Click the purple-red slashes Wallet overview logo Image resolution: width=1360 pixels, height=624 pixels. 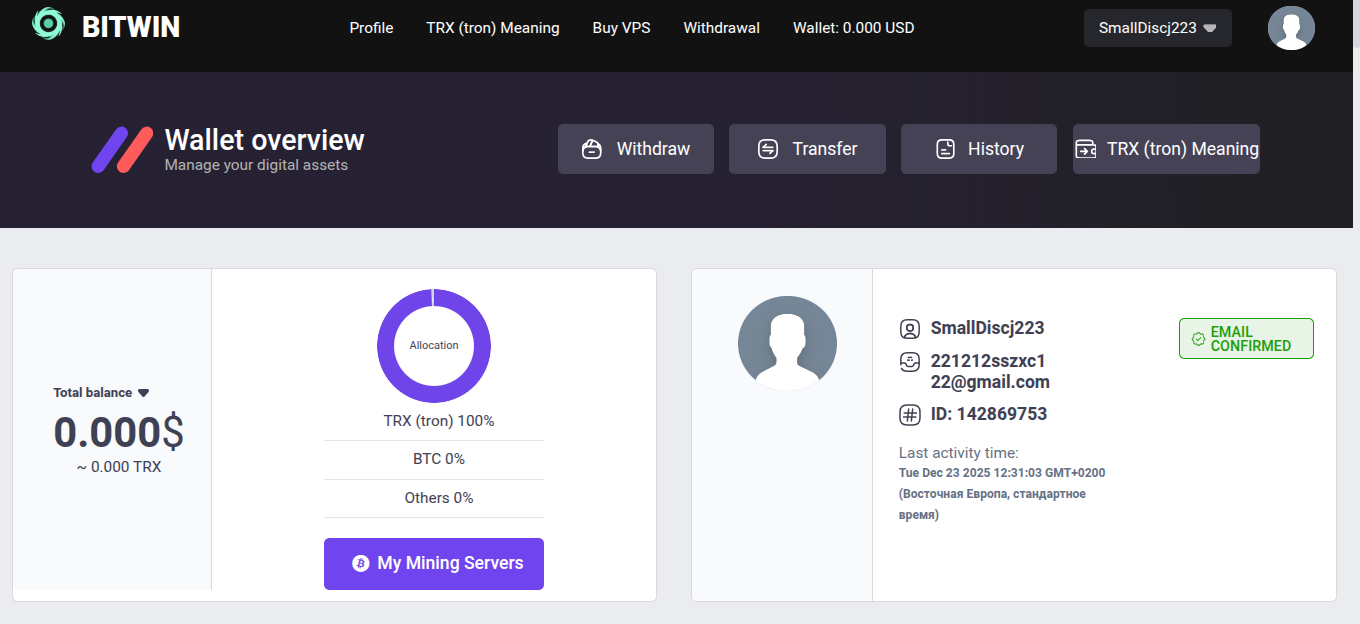[x=122, y=150]
